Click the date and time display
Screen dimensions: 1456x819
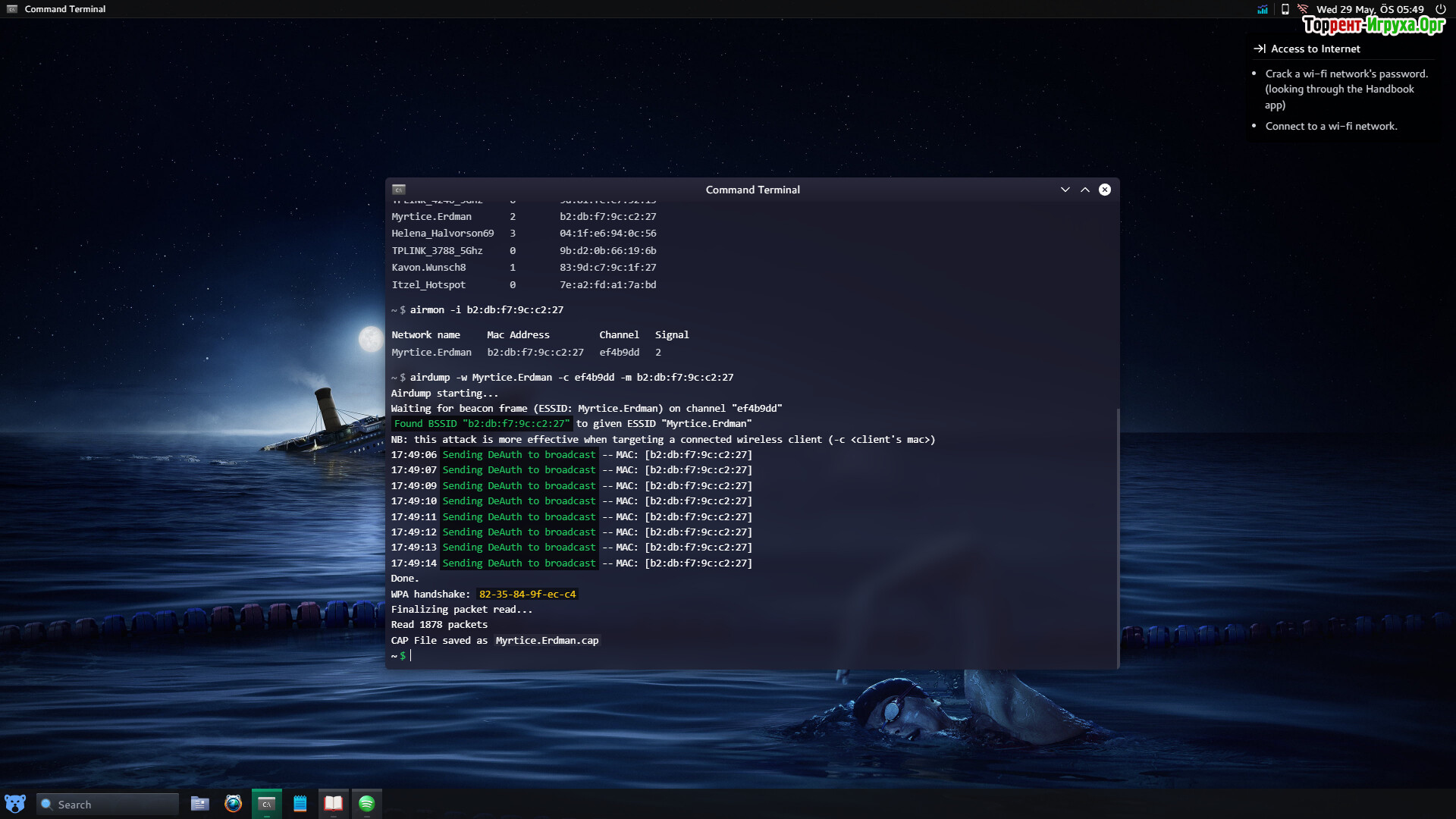coord(1370,9)
